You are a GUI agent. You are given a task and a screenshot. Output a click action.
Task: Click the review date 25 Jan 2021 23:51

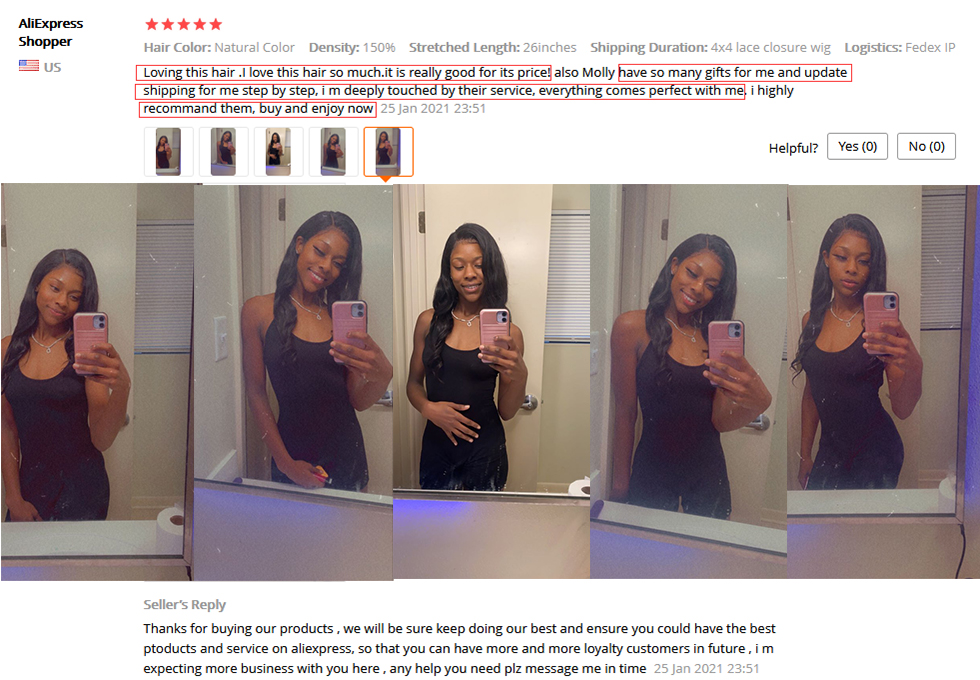[x=433, y=108]
